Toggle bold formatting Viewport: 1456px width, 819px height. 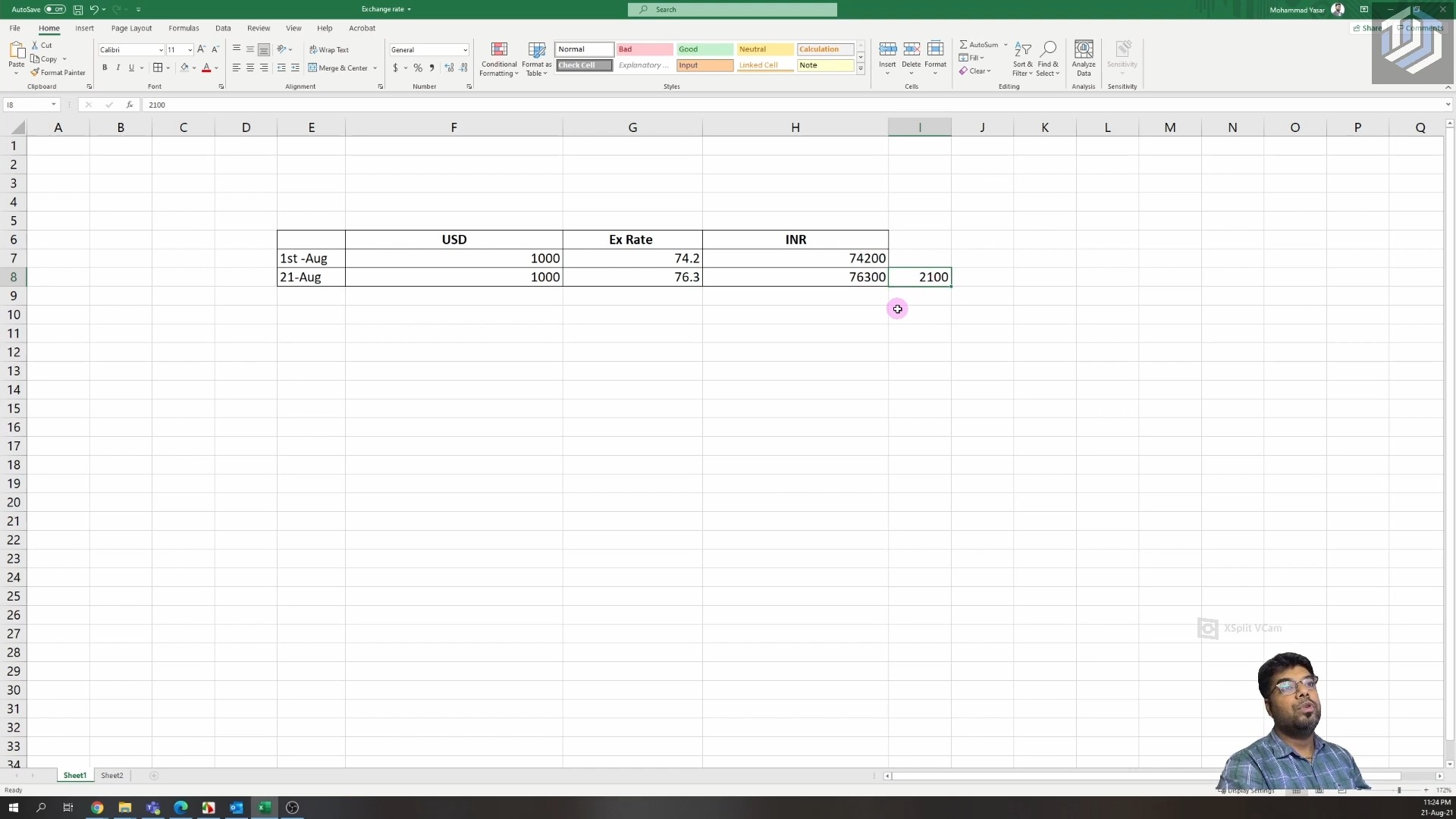click(105, 68)
